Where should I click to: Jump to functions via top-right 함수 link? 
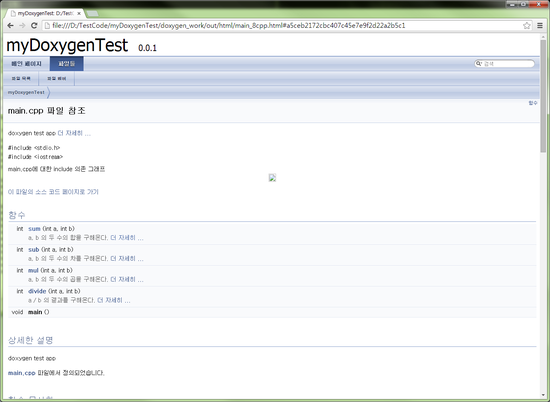pyautogui.click(x=533, y=103)
